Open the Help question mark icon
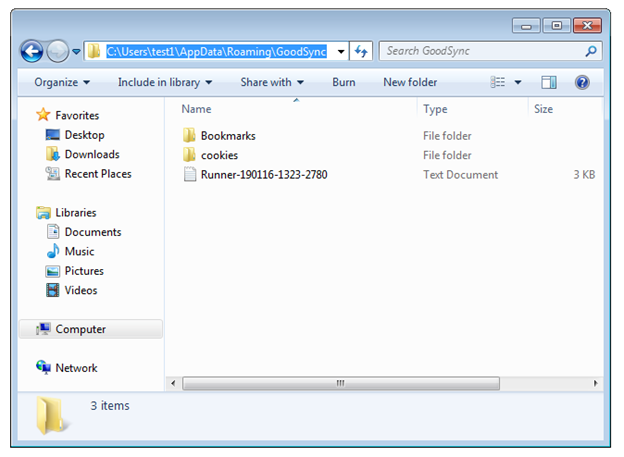The image size is (624, 457). tap(582, 82)
